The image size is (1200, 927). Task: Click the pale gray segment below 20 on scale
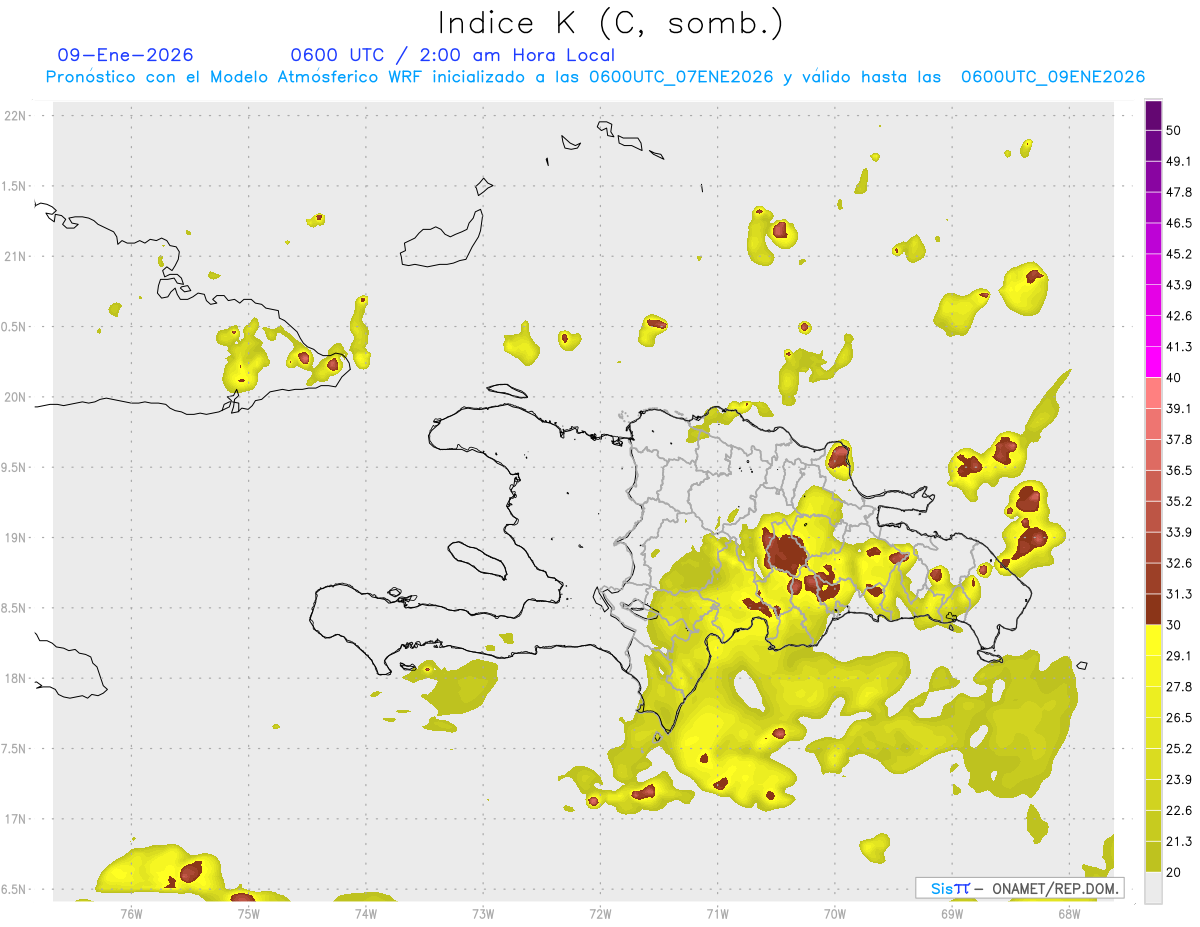tap(1154, 888)
